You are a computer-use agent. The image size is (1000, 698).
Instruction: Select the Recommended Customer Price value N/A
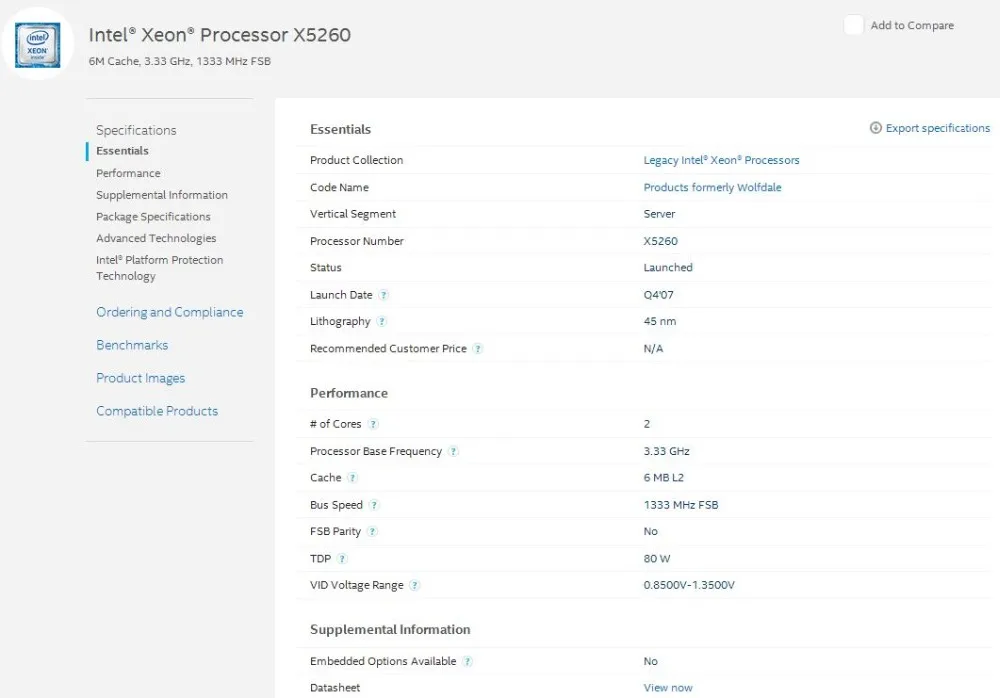[653, 348]
